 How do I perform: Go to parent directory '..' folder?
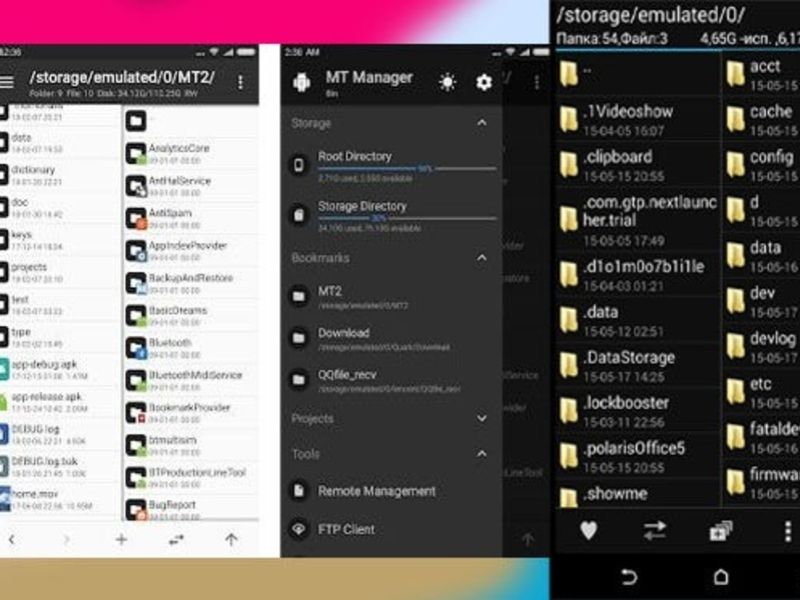tap(638, 74)
